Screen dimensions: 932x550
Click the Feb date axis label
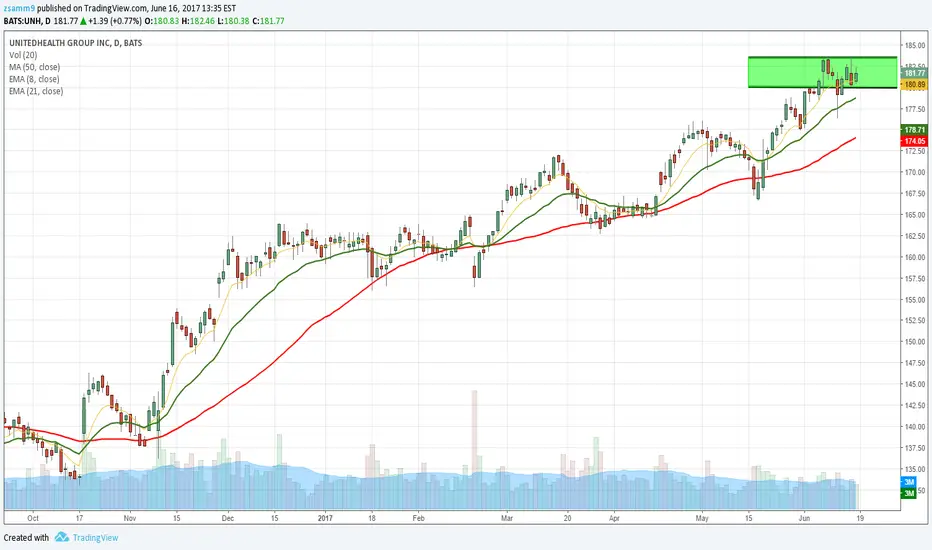click(x=418, y=518)
